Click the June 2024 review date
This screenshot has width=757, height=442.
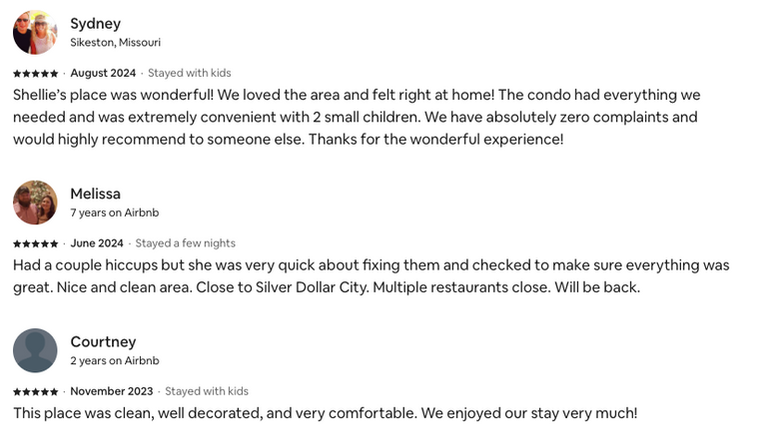pos(97,243)
